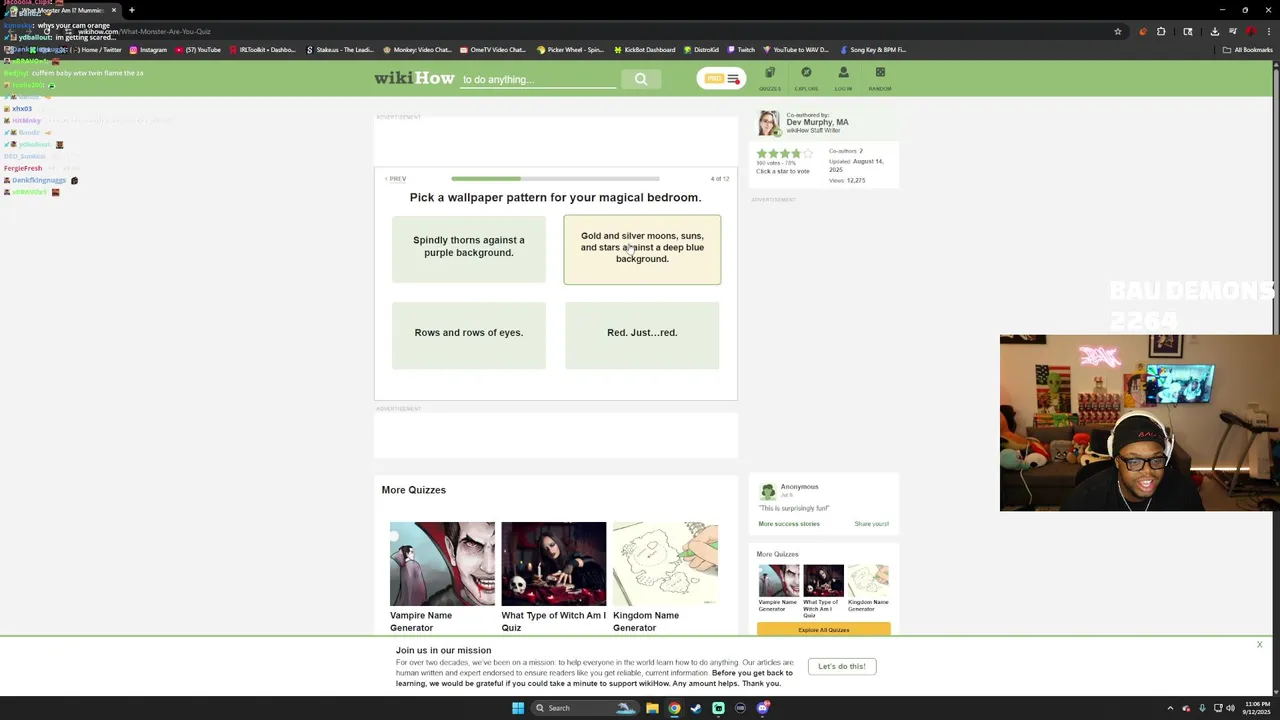Image resolution: width=1280 pixels, height=720 pixels.
Task: Click Kingdom Name Generator title under More Quizzes
Action: coord(646,621)
